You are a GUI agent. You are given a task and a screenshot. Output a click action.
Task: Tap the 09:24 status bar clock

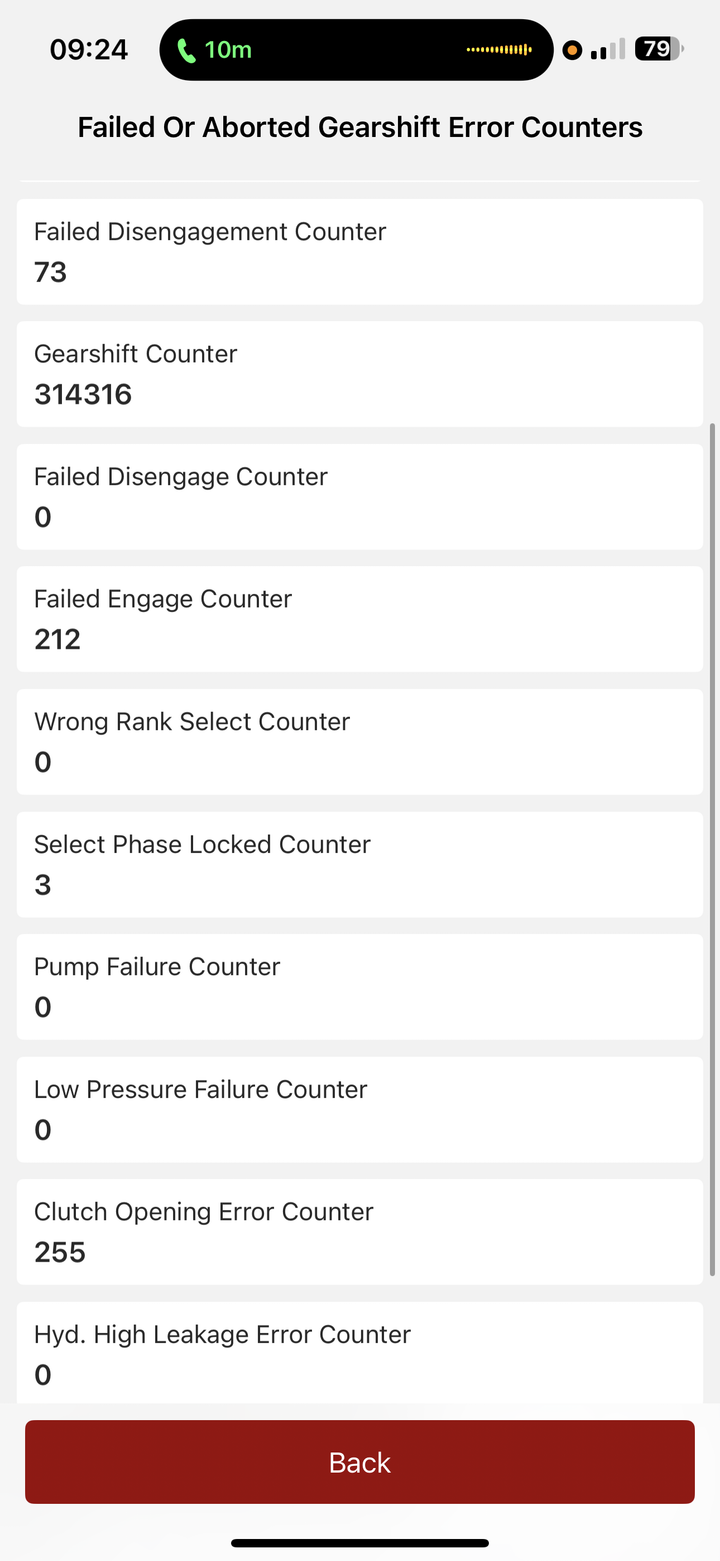(x=89, y=50)
